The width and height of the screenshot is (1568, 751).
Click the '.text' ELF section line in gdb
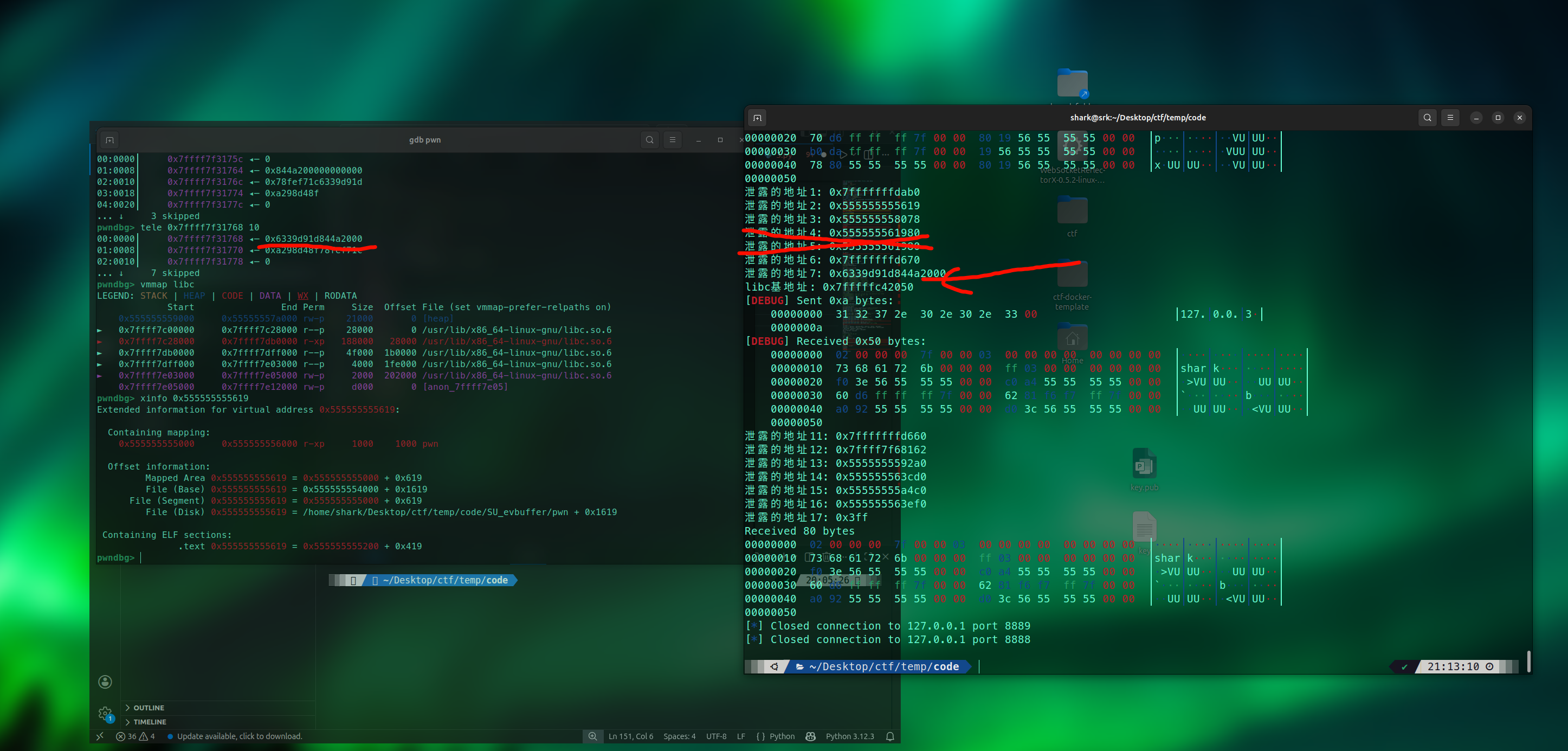[x=300, y=547]
